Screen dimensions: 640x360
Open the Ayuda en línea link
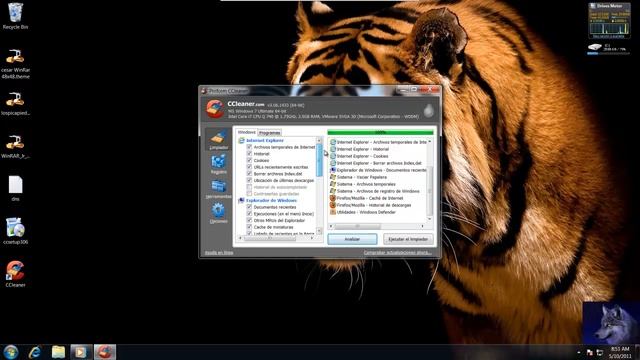(219, 253)
